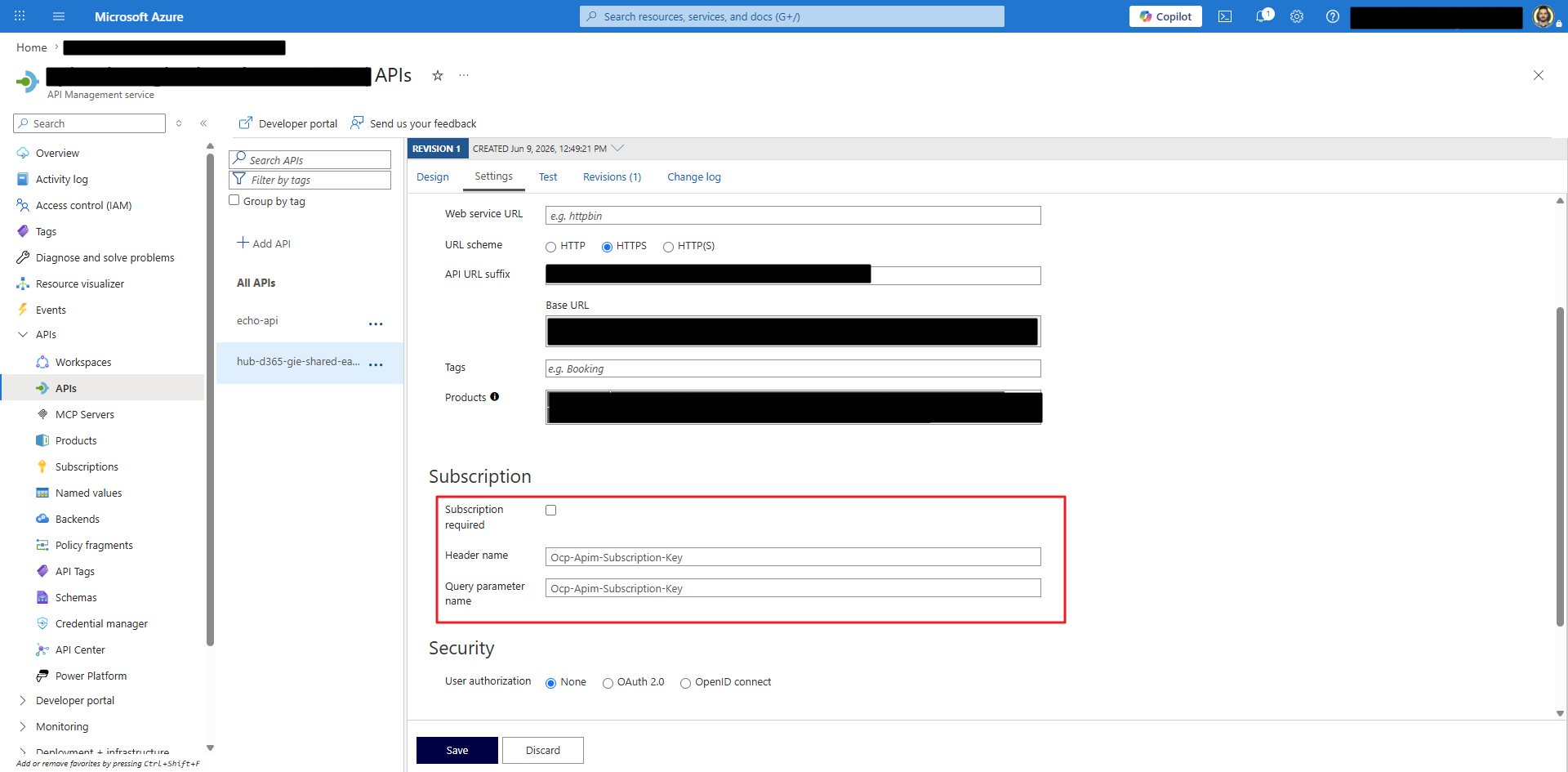Viewport: 1568px width, 772px height.
Task: Select OAuth 2.0 user authorization
Action: (608, 683)
